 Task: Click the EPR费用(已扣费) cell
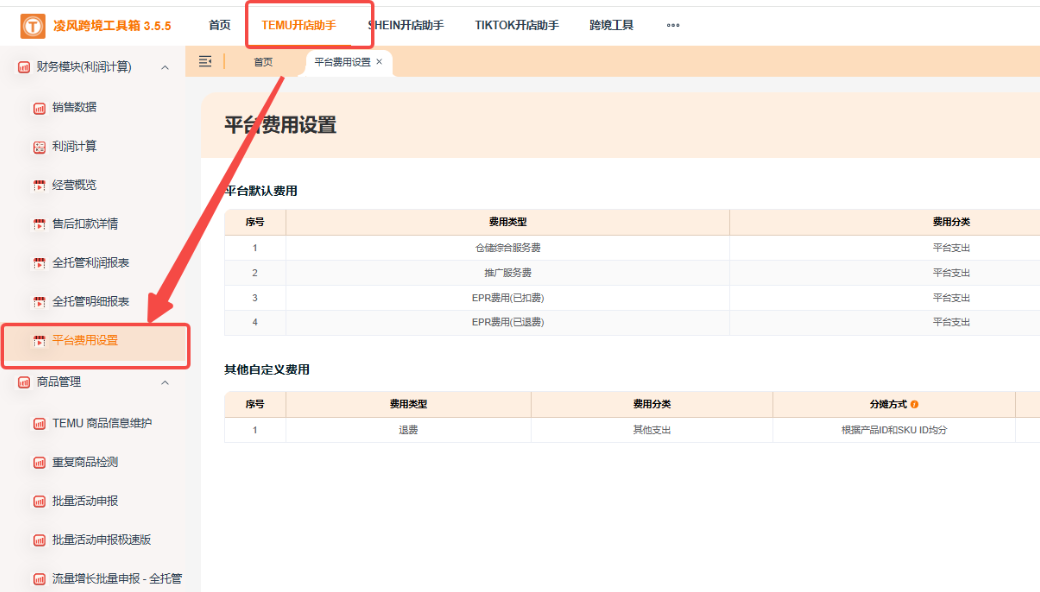[x=507, y=298]
